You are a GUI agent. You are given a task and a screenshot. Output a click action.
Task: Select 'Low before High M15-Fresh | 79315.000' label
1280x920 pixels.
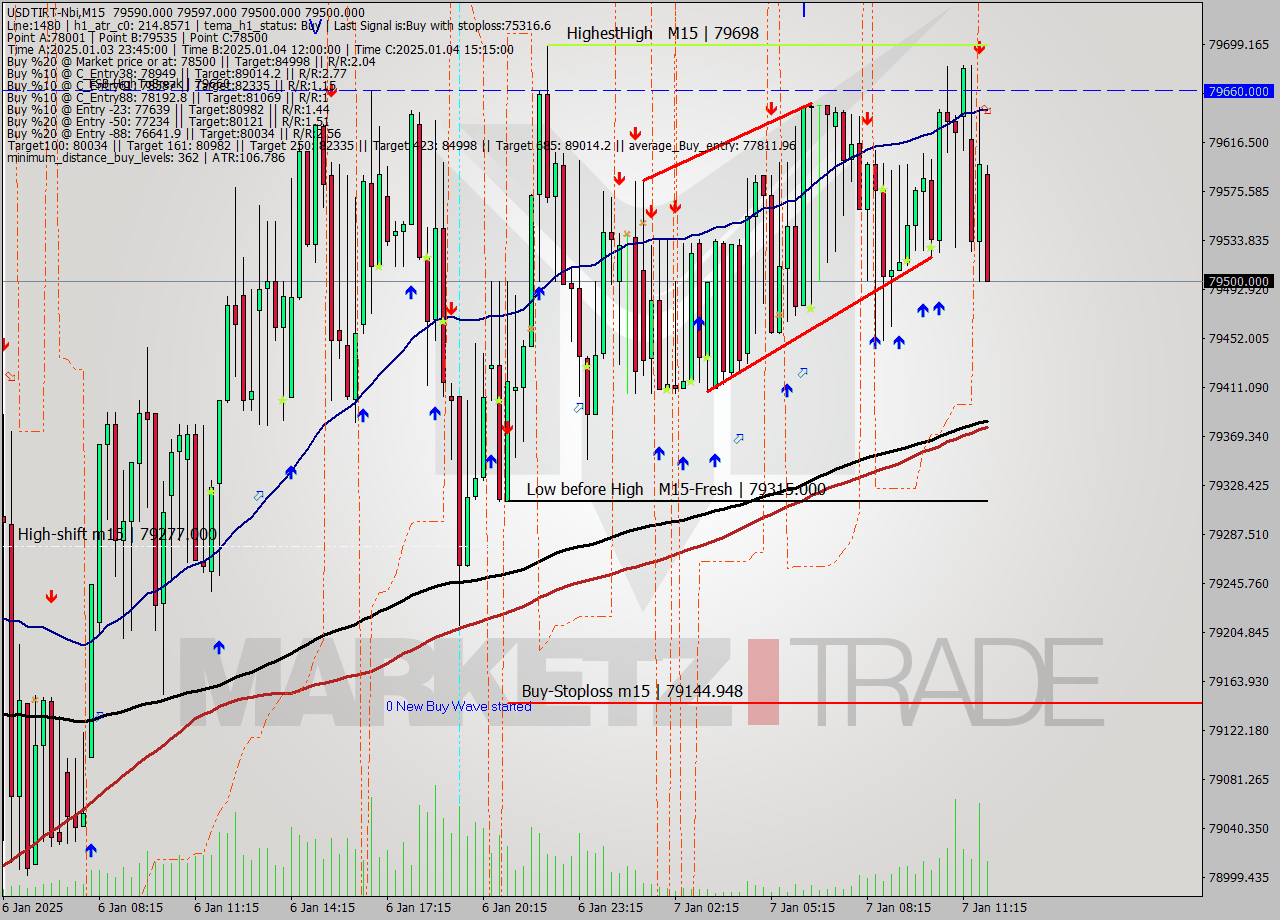tap(676, 489)
